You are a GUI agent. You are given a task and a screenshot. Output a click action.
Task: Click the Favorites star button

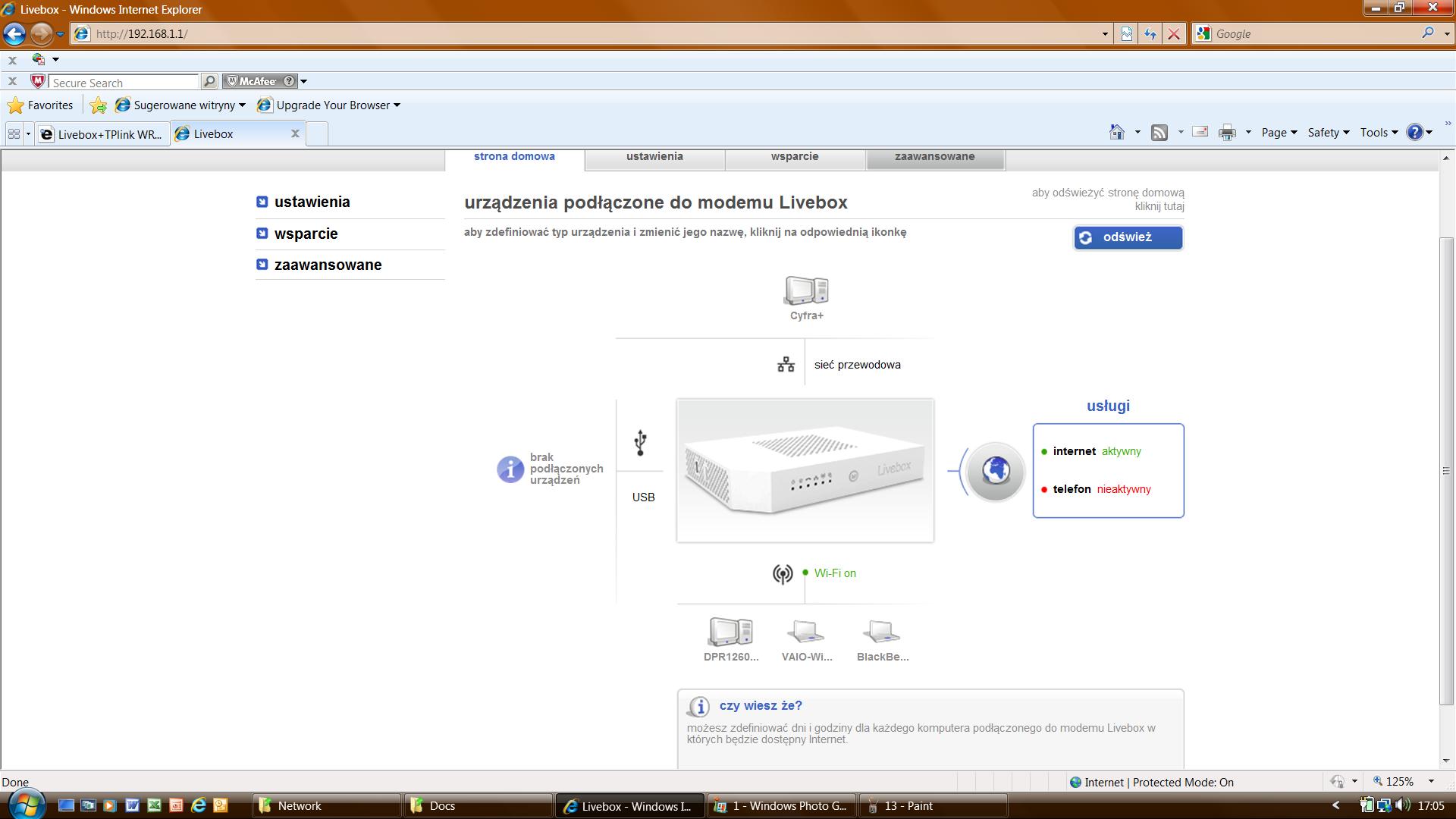tap(40, 105)
